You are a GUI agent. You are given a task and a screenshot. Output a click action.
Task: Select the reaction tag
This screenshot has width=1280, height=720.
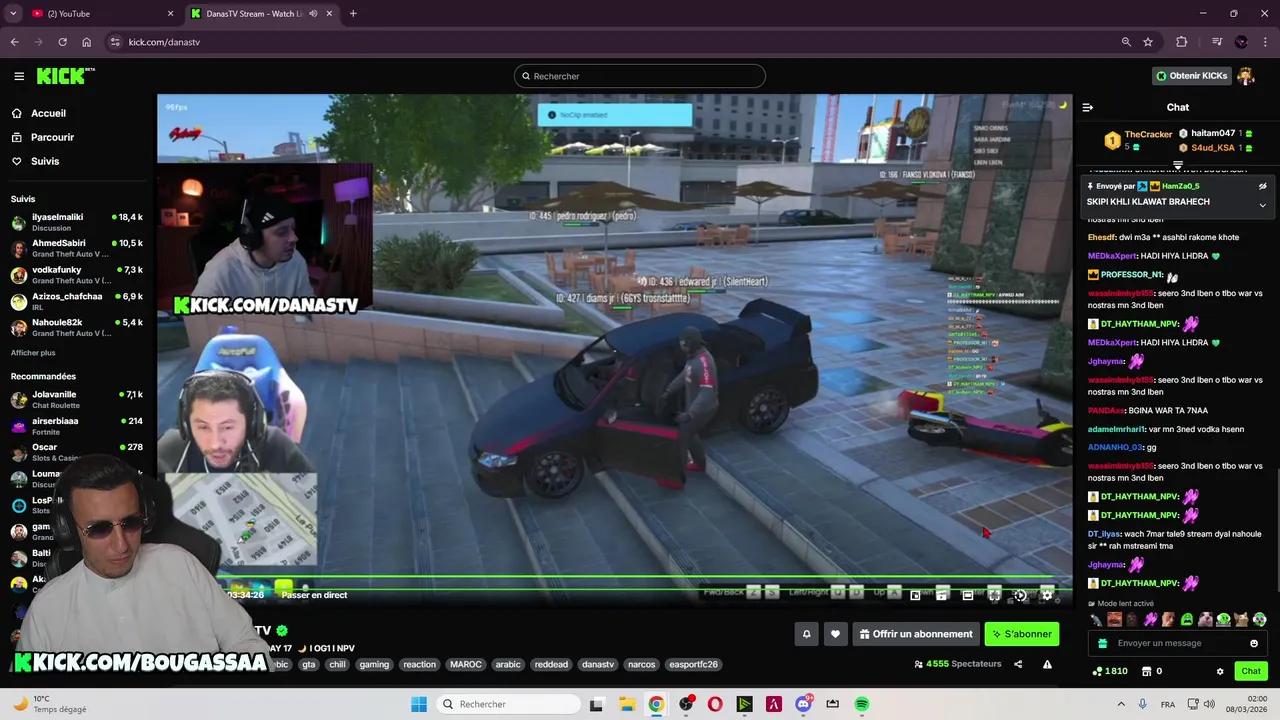tap(419, 664)
